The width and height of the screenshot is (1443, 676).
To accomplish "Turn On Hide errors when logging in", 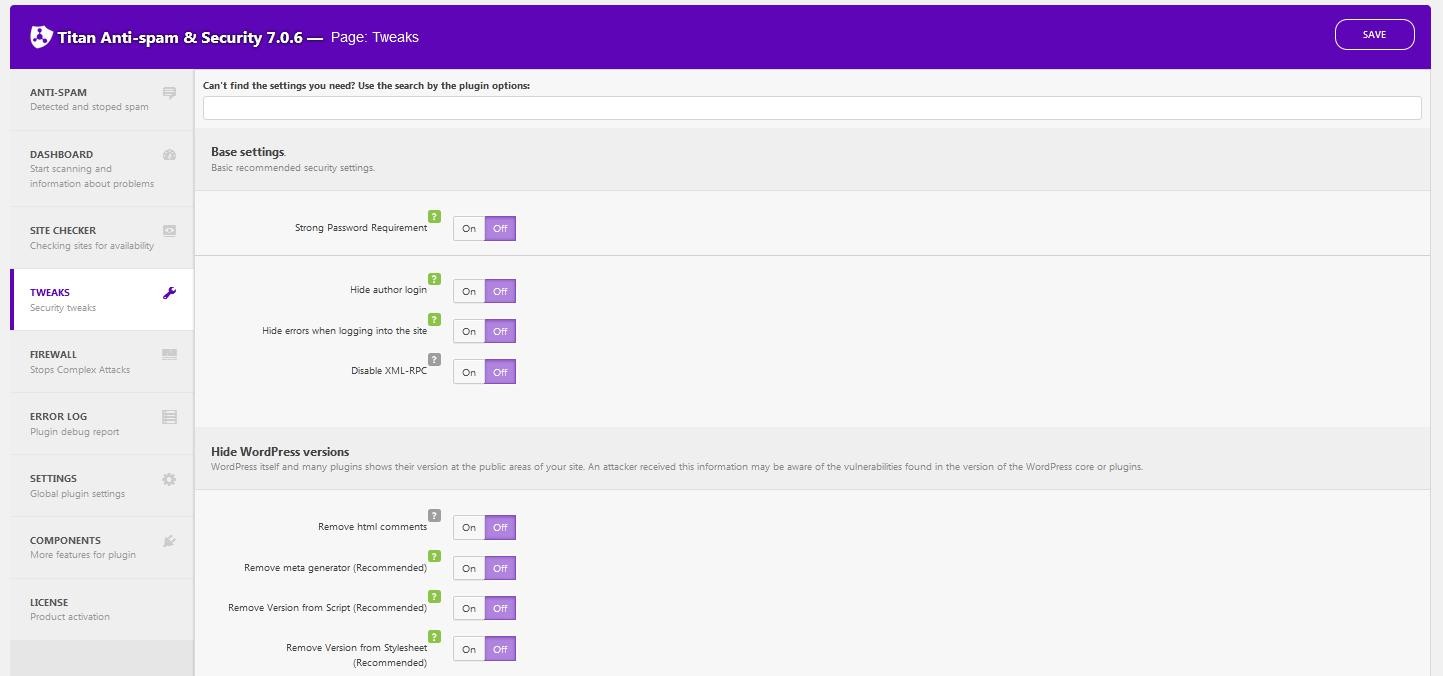I will click(x=469, y=331).
